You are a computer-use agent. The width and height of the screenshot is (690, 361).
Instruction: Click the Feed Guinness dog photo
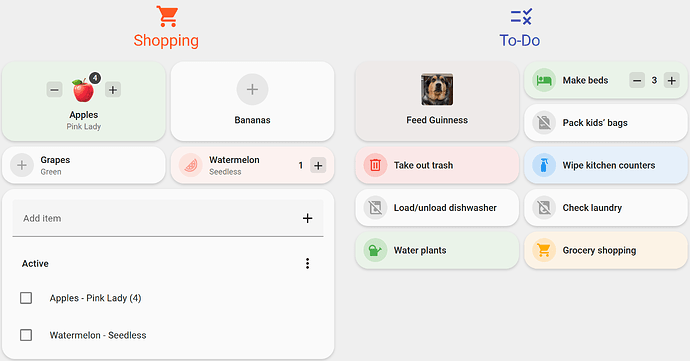[x=437, y=89]
